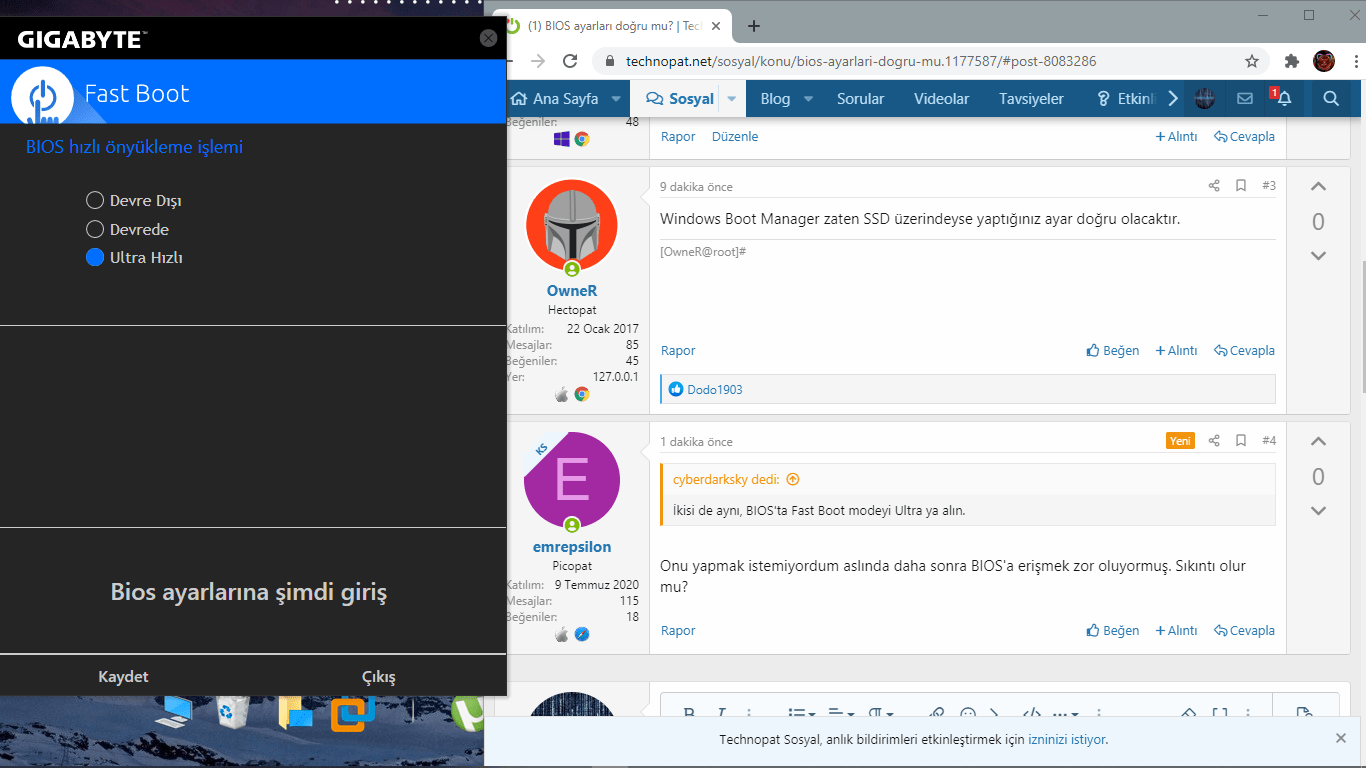Select the VMware desktop icon
Viewport: 1366px width, 768px height.
353,713
